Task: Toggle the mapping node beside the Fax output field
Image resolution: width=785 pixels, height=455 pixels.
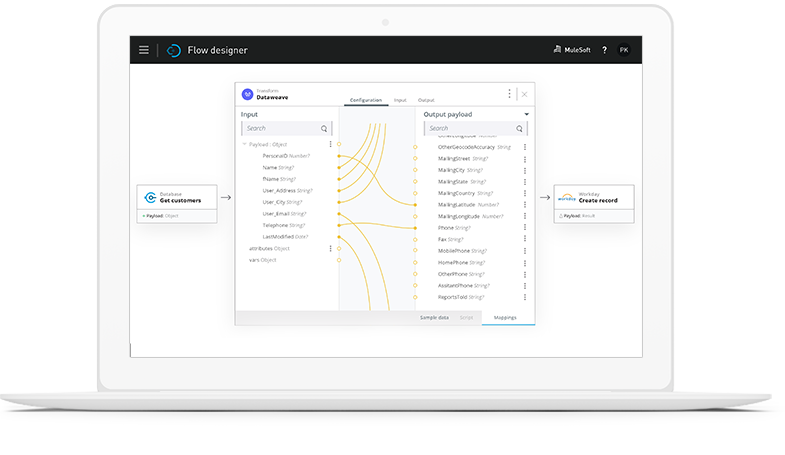Action: pos(415,240)
